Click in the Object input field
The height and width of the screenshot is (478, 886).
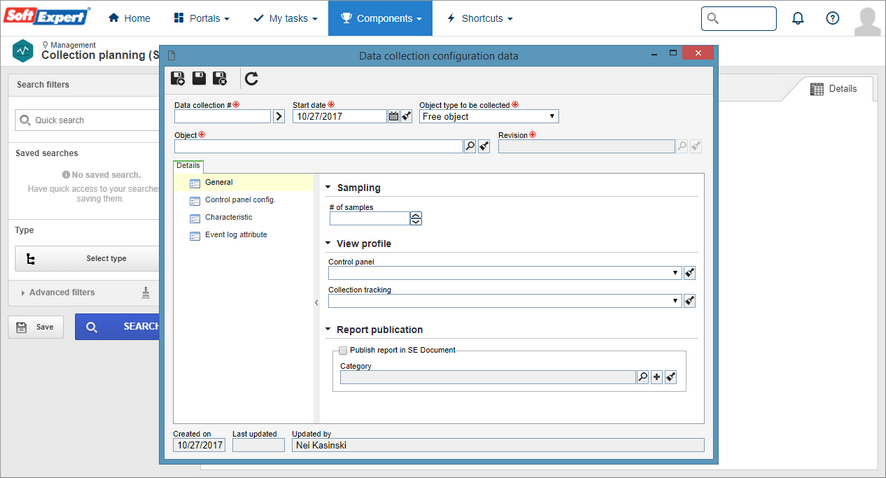coord(319,146)
